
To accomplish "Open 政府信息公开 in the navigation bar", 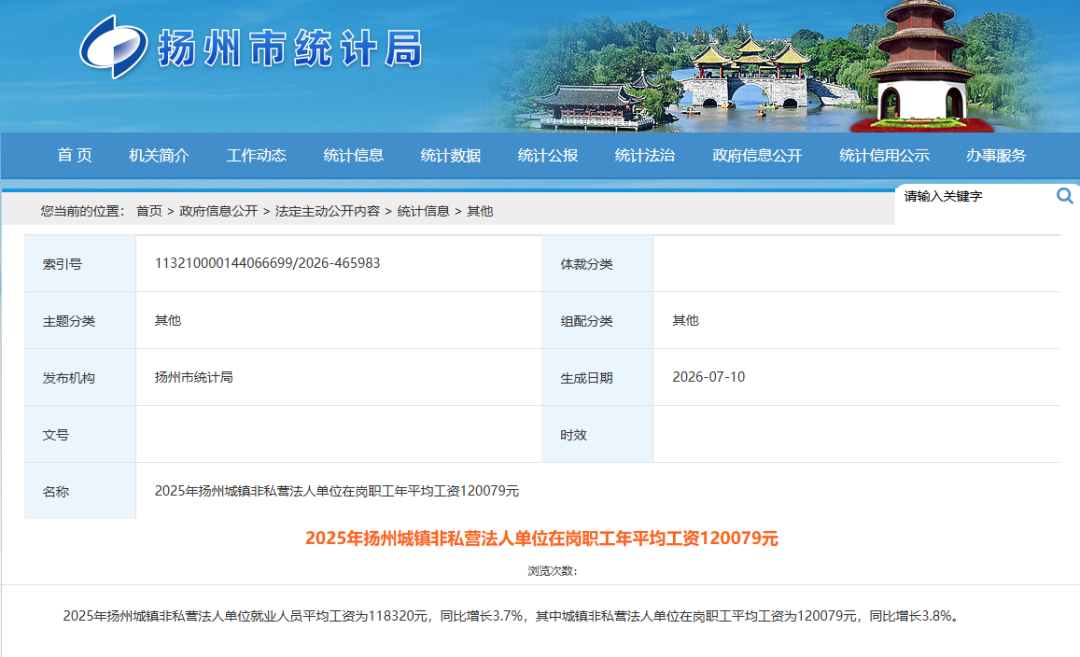I will [757, 156].
